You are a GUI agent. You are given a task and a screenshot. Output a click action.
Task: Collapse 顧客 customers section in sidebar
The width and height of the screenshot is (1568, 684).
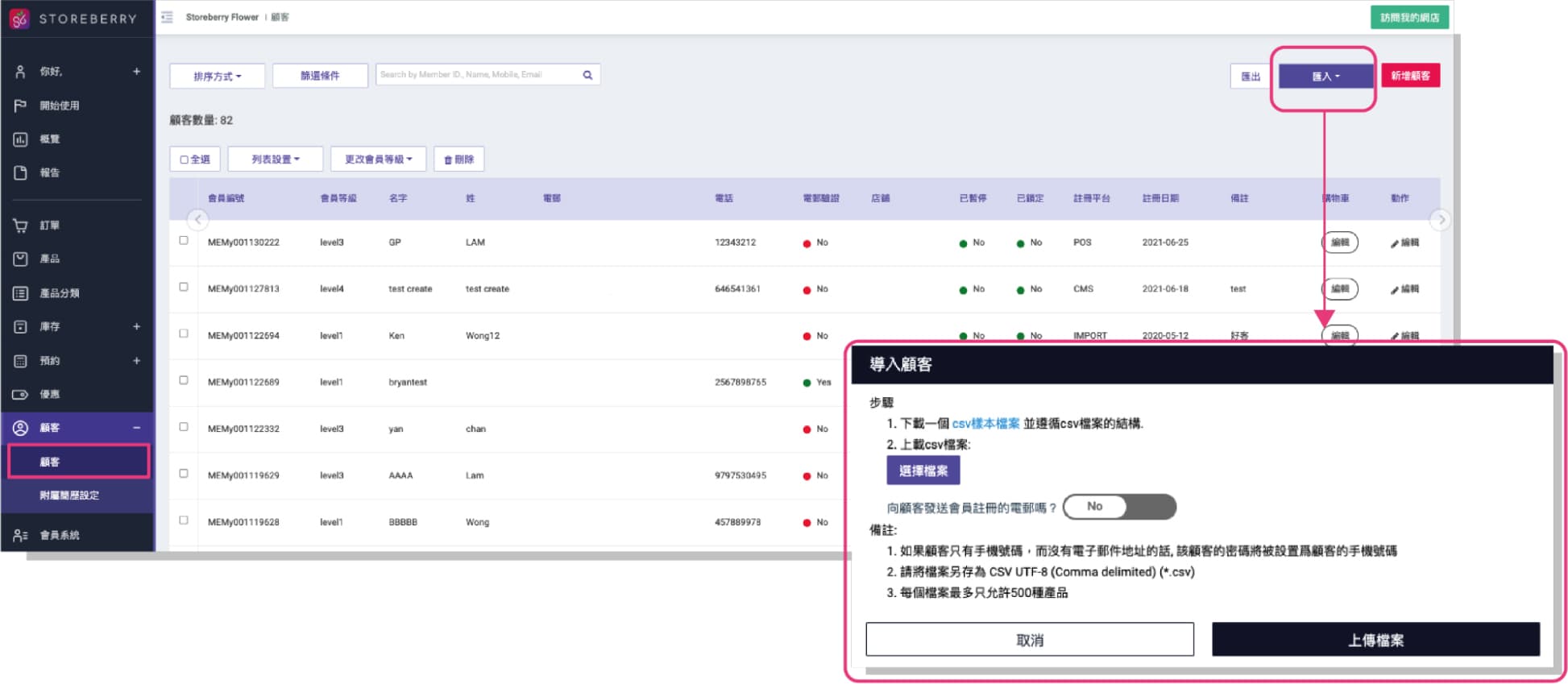[137, 428]
